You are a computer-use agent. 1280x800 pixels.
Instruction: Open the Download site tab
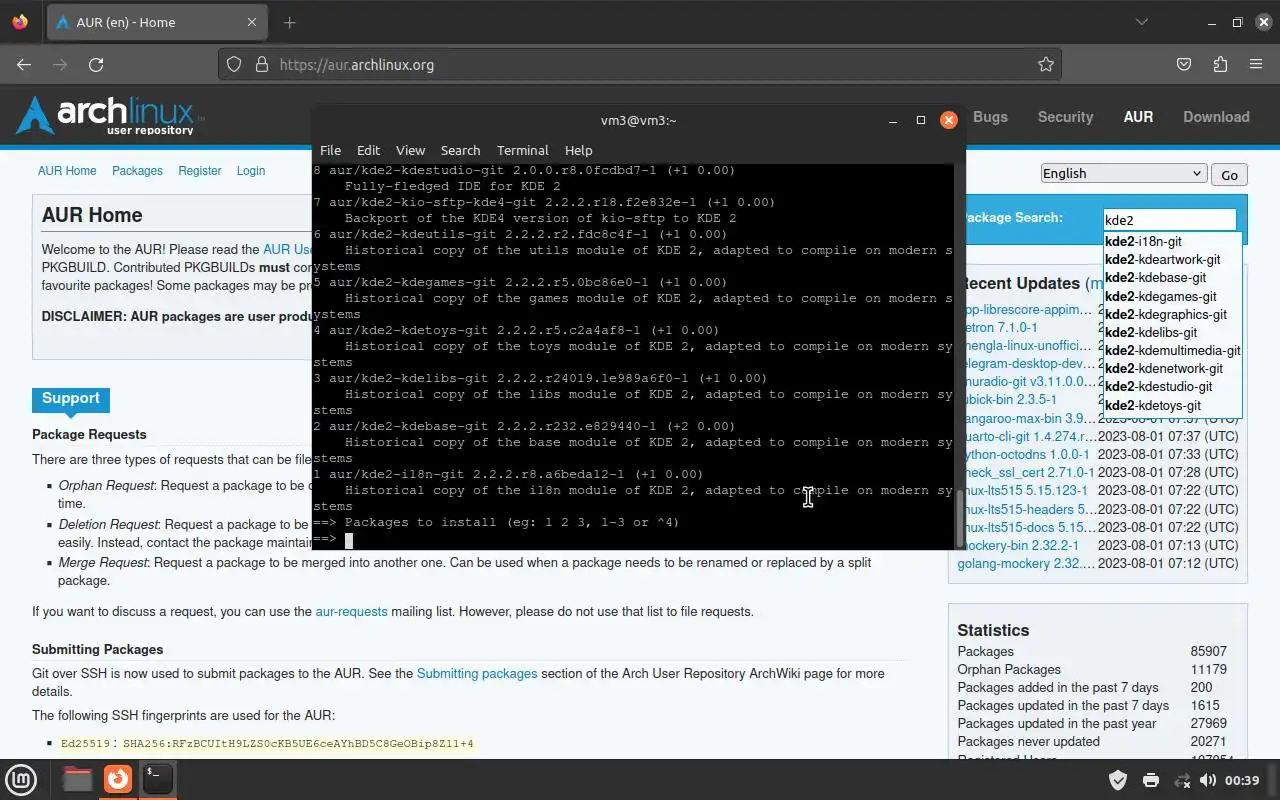1216,117
